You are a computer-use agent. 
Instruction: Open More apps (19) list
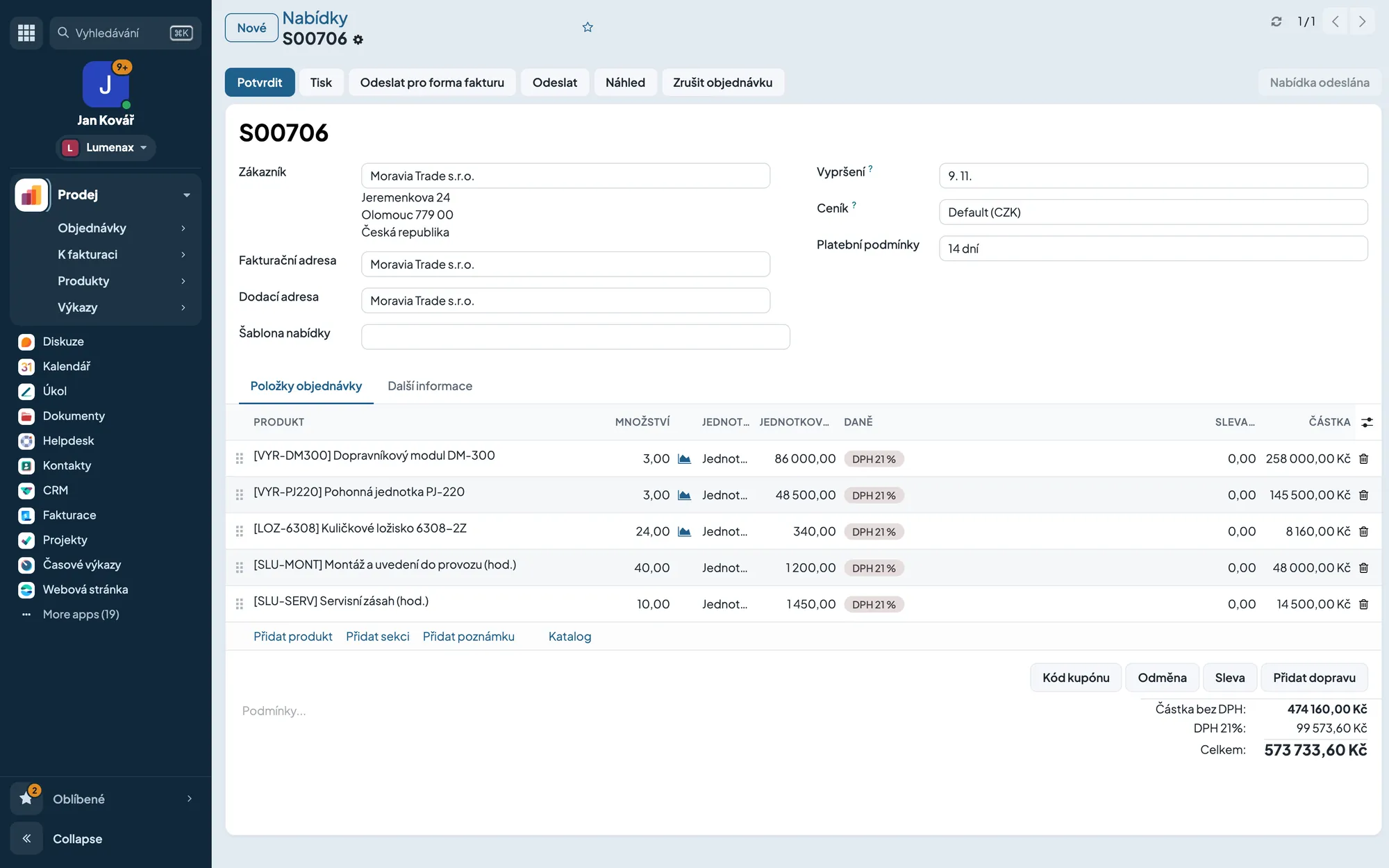(x=81, y=615)
